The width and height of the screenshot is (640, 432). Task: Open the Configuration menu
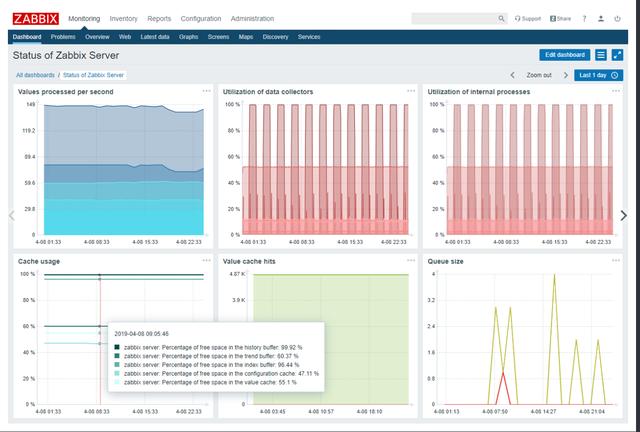[x=201, y=19]
